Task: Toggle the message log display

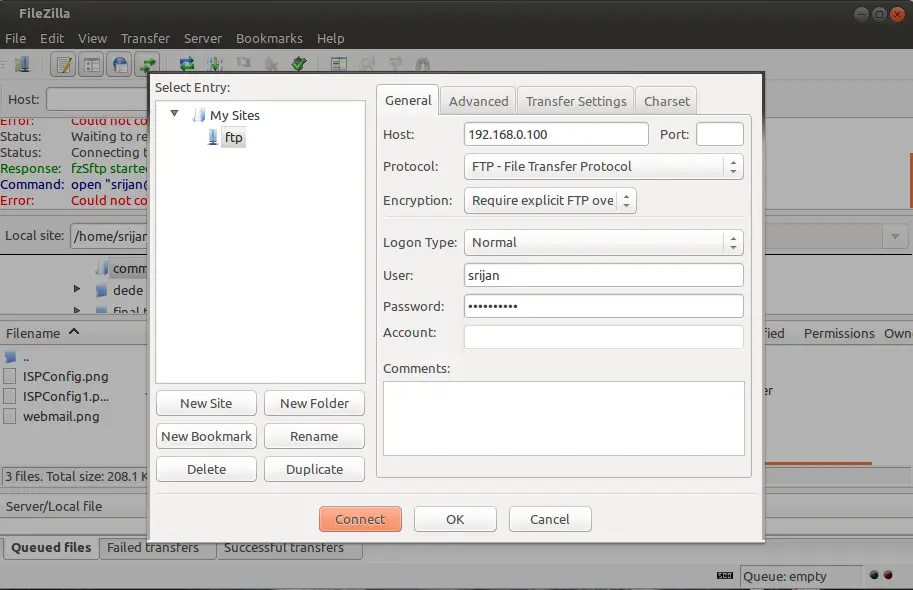Action: (63, 64)
